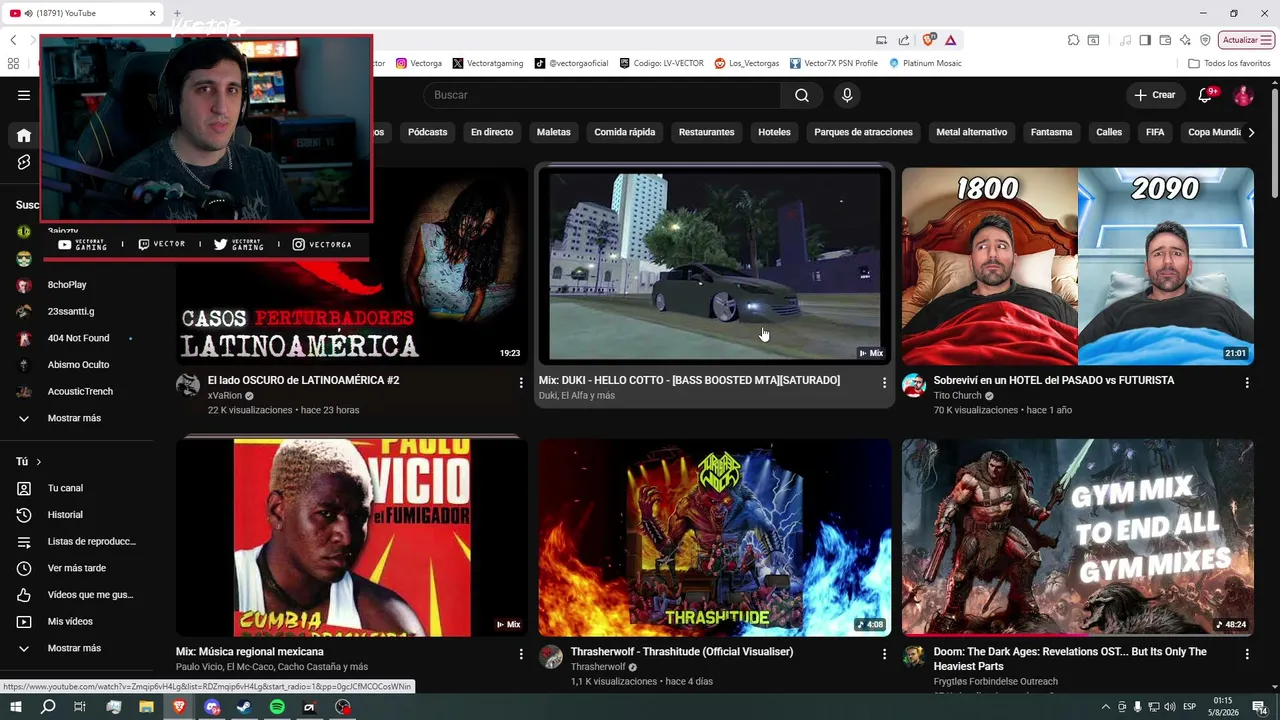
Task: Select the Hoteles filter chip
Action: [774, 132]
